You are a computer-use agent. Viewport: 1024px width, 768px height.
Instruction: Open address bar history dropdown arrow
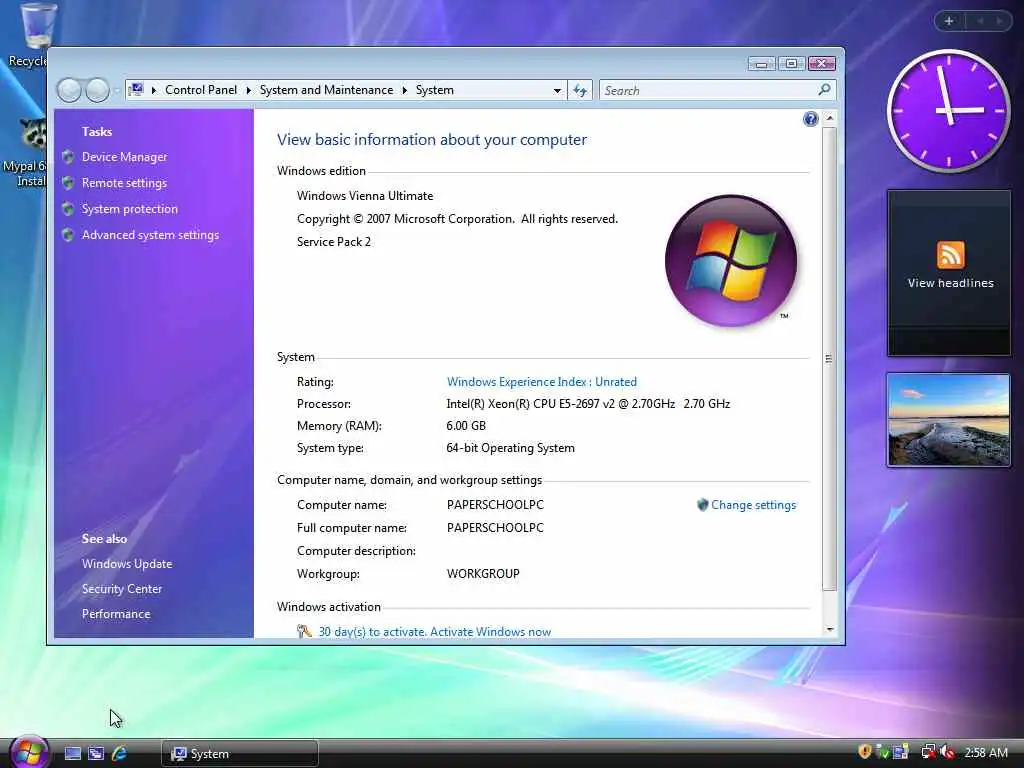(557, 91)
